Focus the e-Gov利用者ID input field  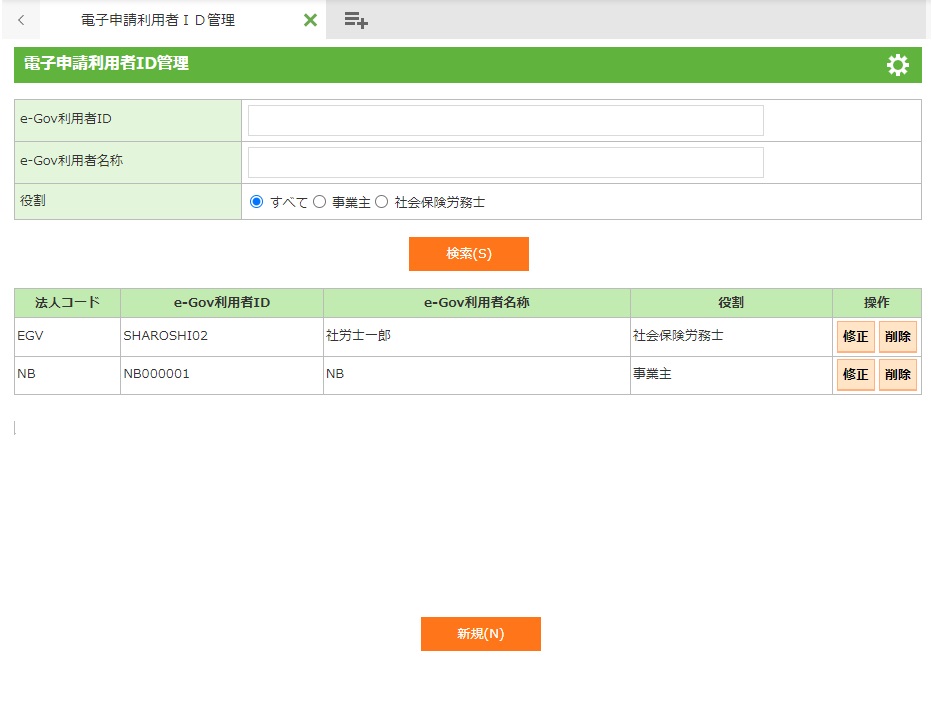505,120
